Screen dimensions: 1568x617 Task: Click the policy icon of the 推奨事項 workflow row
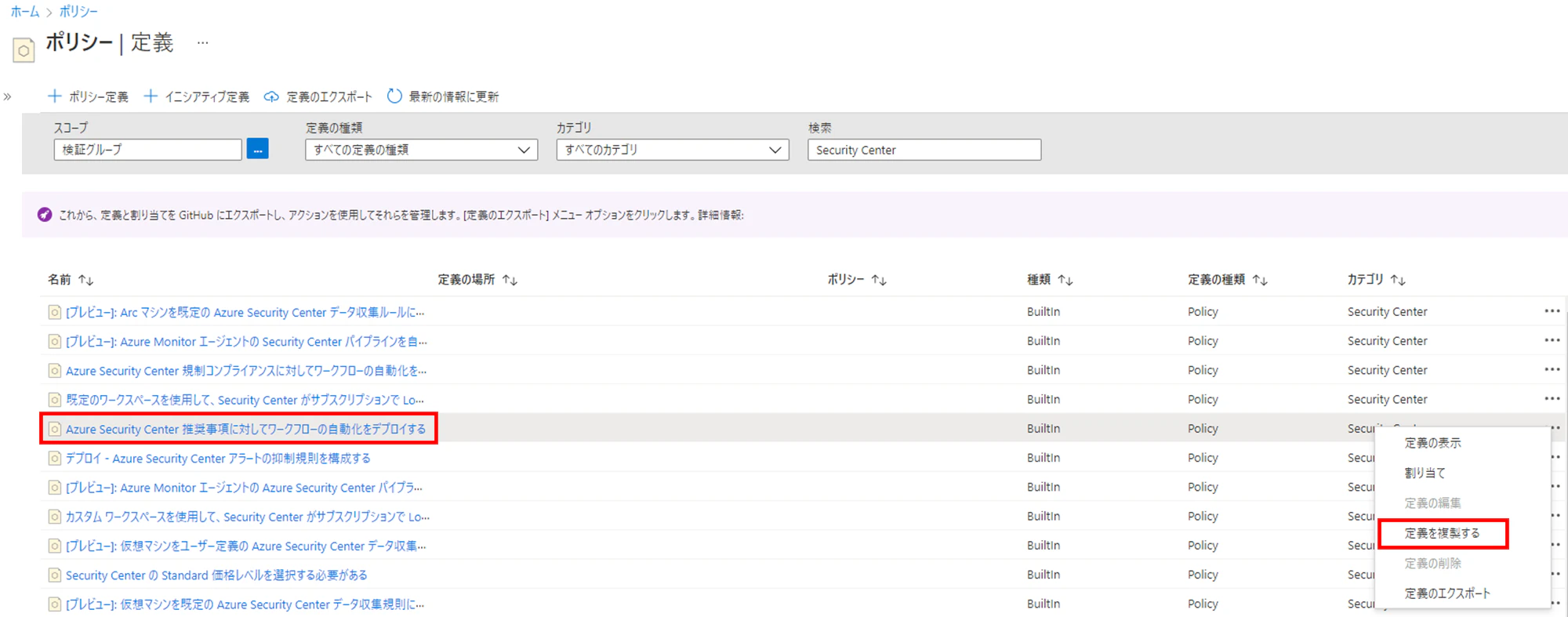click(x=54, y=430)
